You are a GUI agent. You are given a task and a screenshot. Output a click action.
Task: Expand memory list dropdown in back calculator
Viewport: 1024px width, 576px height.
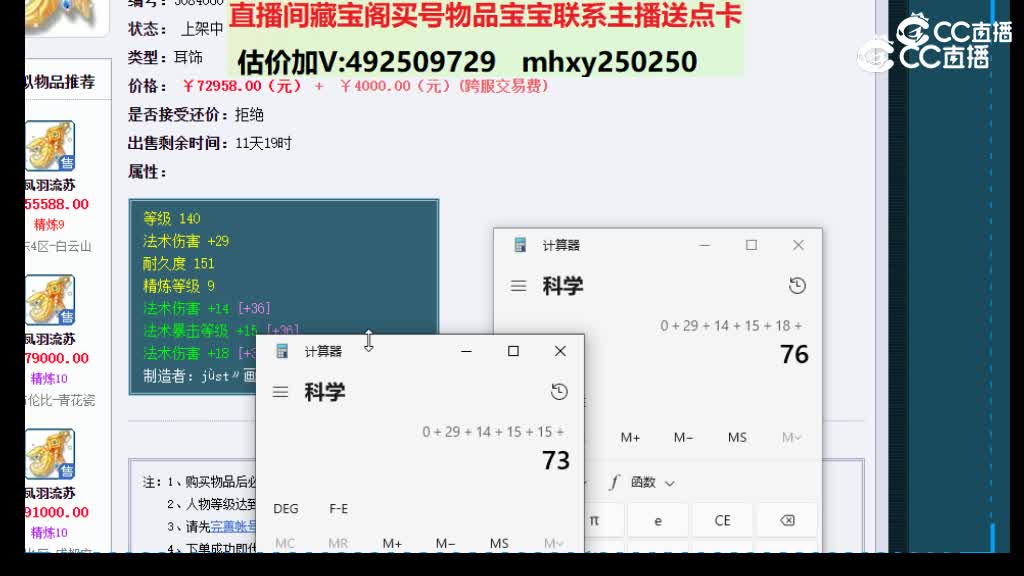click(792, 438)
